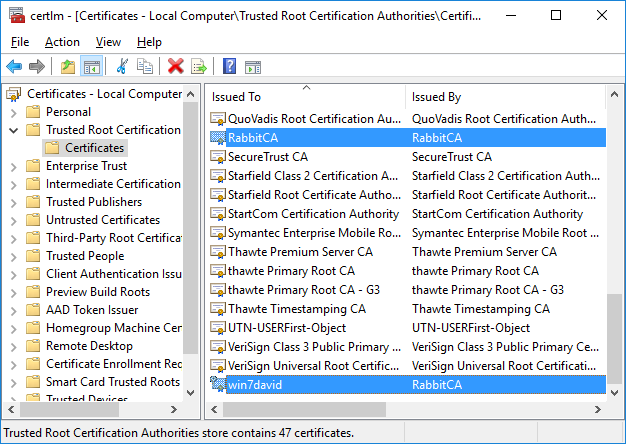This screenshot has height=444, width=626.
Task: Select the RabbitCA certificate row
Action: (x=408, y=138)
